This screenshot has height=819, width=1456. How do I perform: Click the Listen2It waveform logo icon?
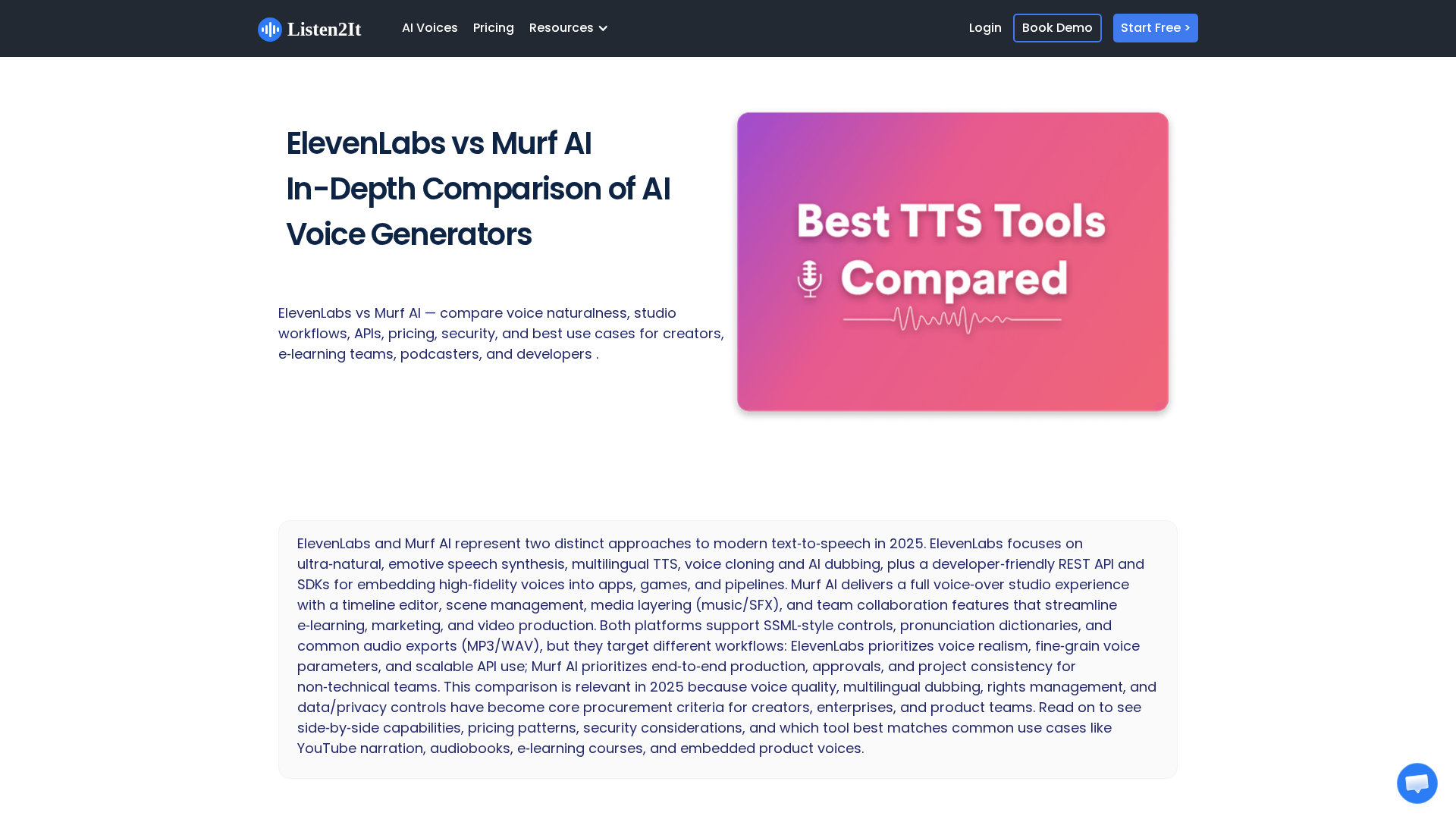click(x=269, y=30)
